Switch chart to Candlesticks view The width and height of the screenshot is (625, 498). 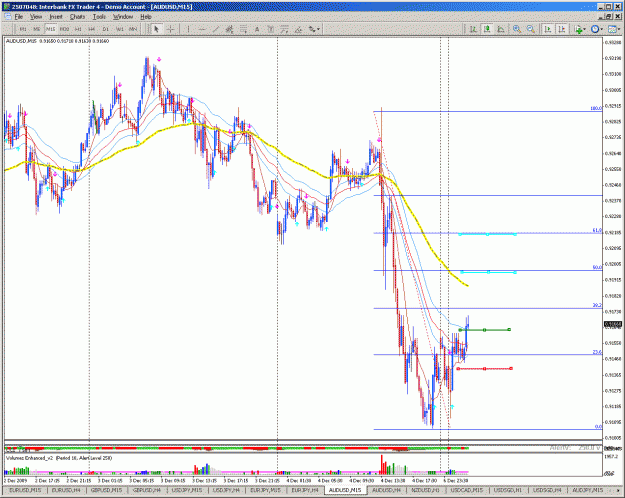click(x=487, y=29)
